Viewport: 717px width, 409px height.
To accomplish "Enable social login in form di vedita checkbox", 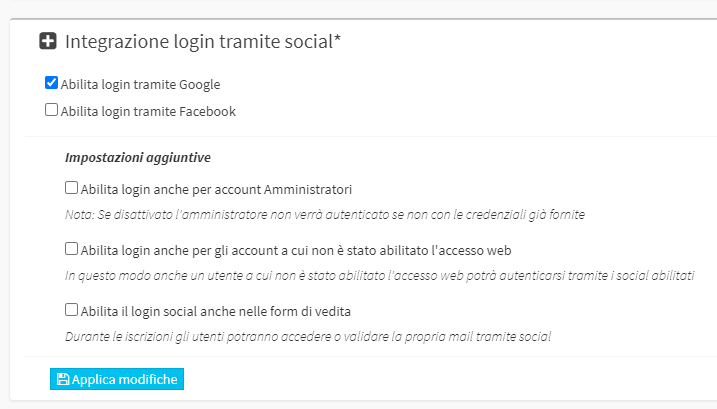I will [x=71, y=310].
